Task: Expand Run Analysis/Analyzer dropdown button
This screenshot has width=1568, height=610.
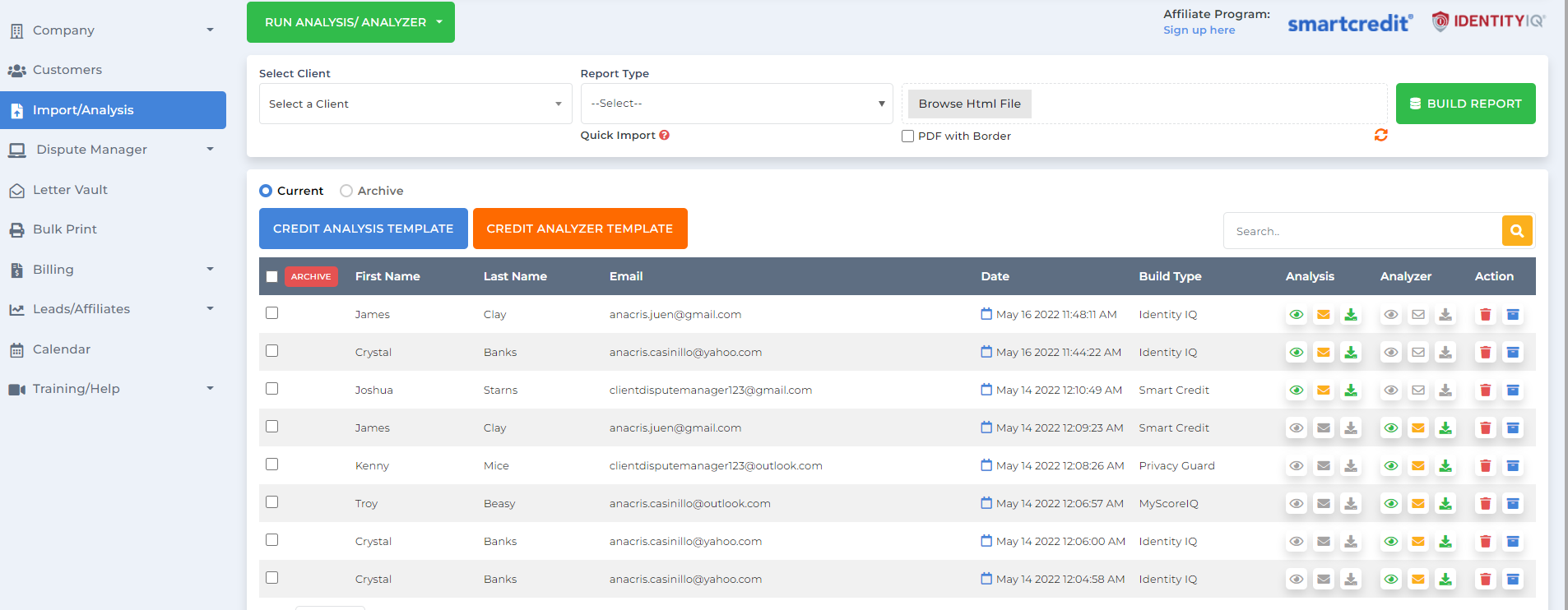Action: point(350,22)
